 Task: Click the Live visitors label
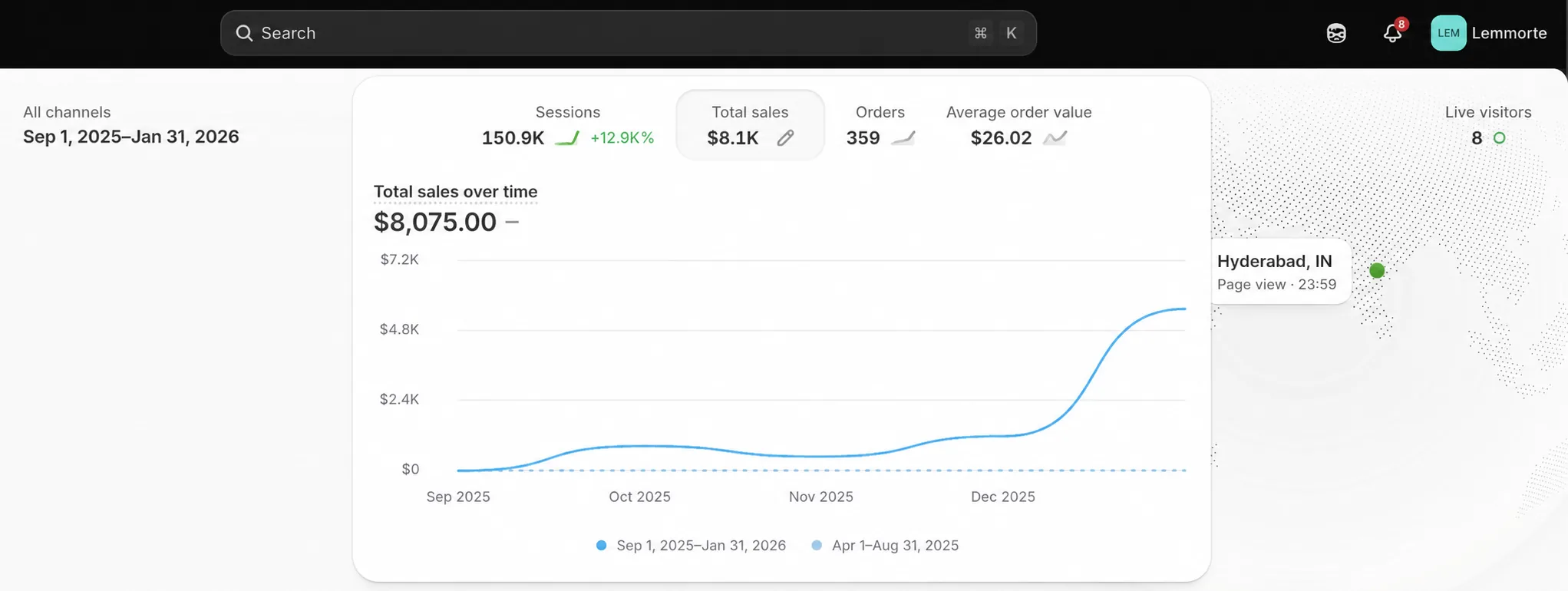(1487, 112)
